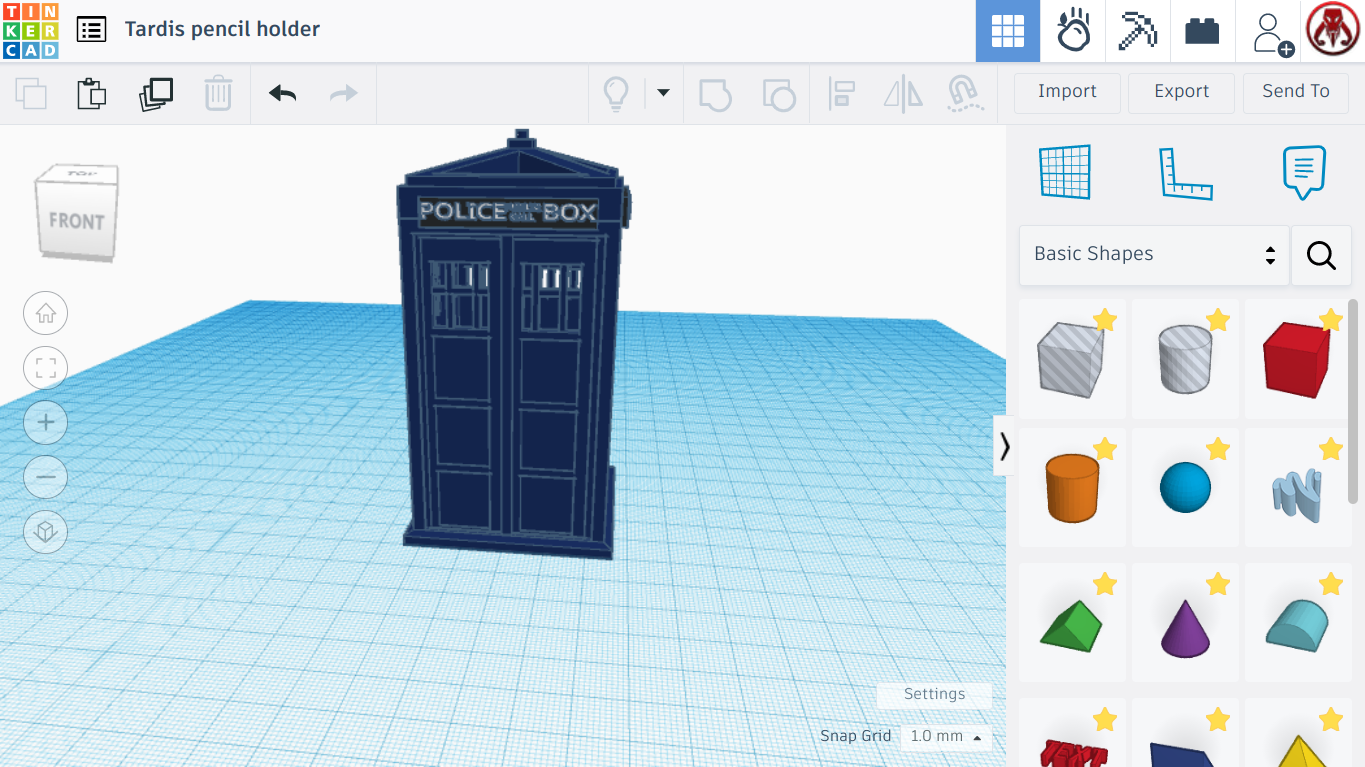Open the designs list icon
The height and width of the screenshot is (767, 1365).
coord(91,29)
